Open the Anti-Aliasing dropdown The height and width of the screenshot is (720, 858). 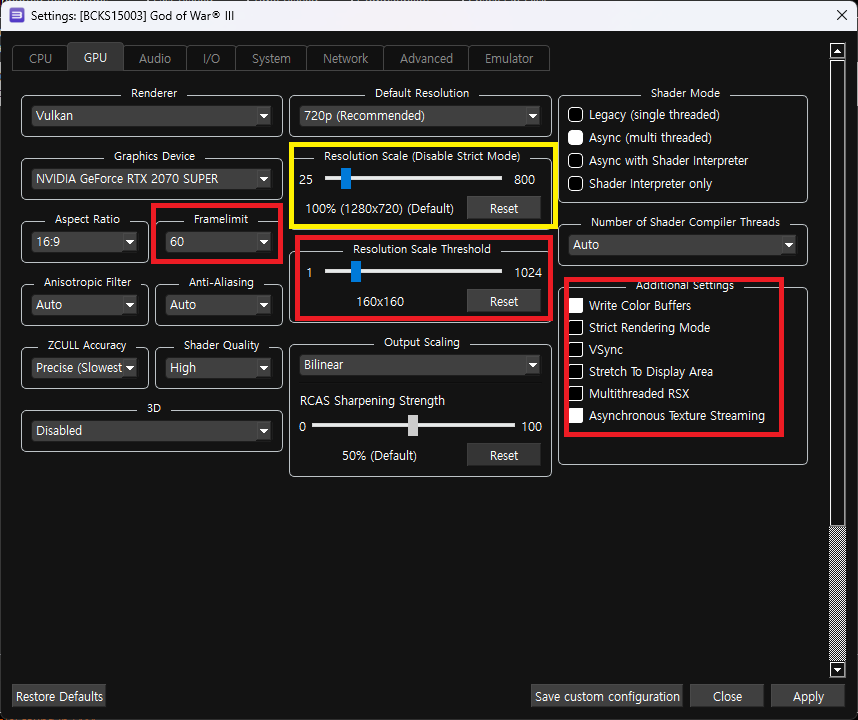(x=219, y=305)
